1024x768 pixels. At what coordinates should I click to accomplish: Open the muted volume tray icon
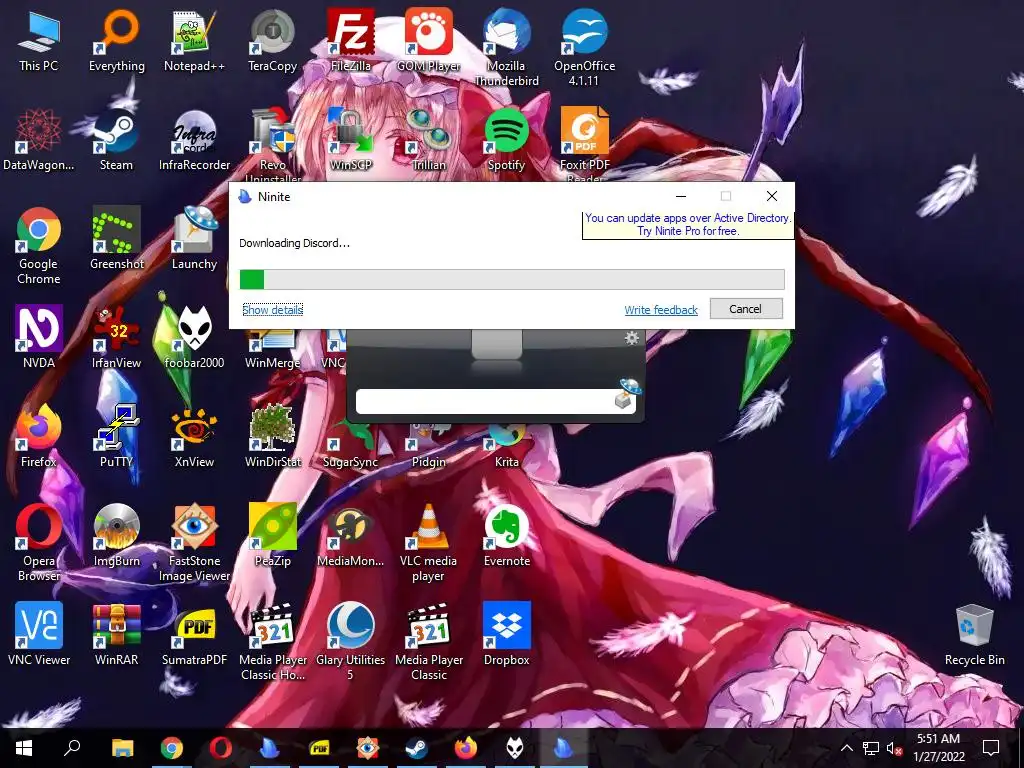point(894,748)
